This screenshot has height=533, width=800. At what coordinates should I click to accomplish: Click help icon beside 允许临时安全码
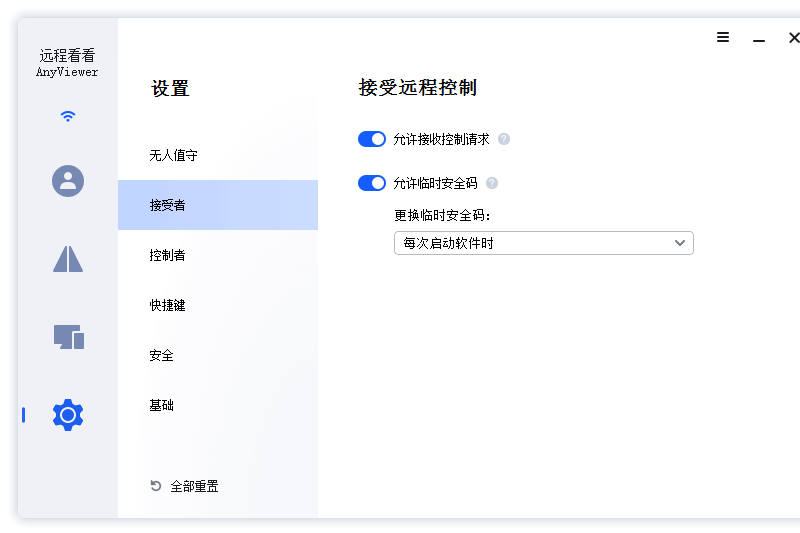[x=491, y=183]
